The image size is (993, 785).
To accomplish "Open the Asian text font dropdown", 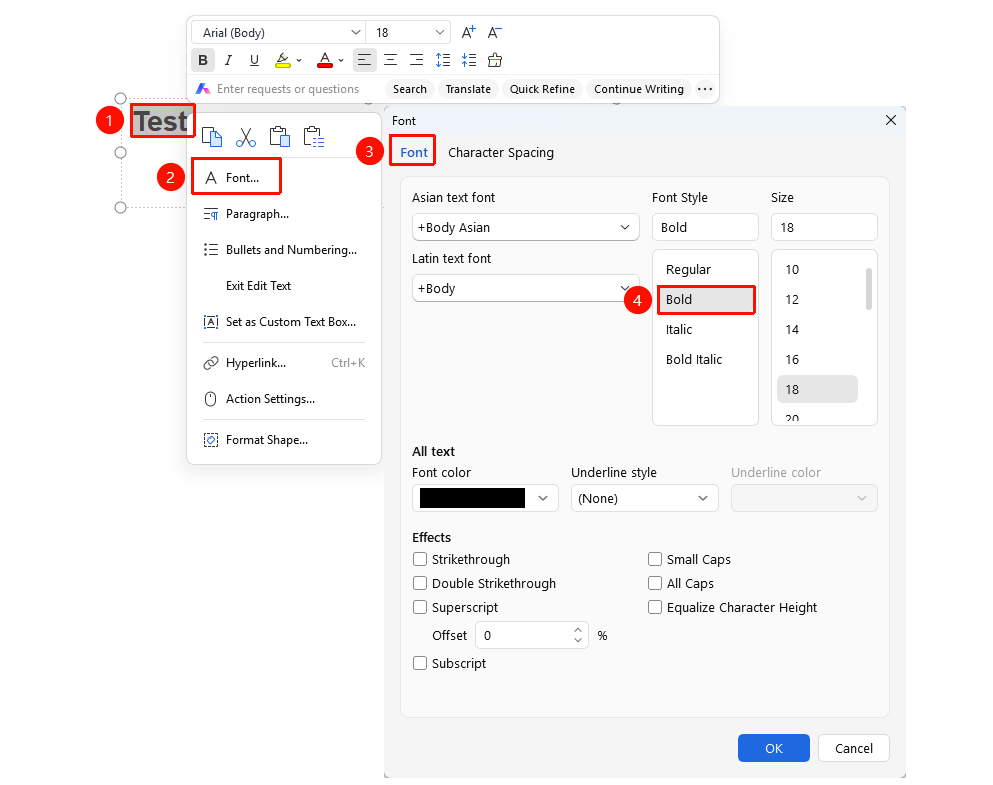I will point(526,227).
